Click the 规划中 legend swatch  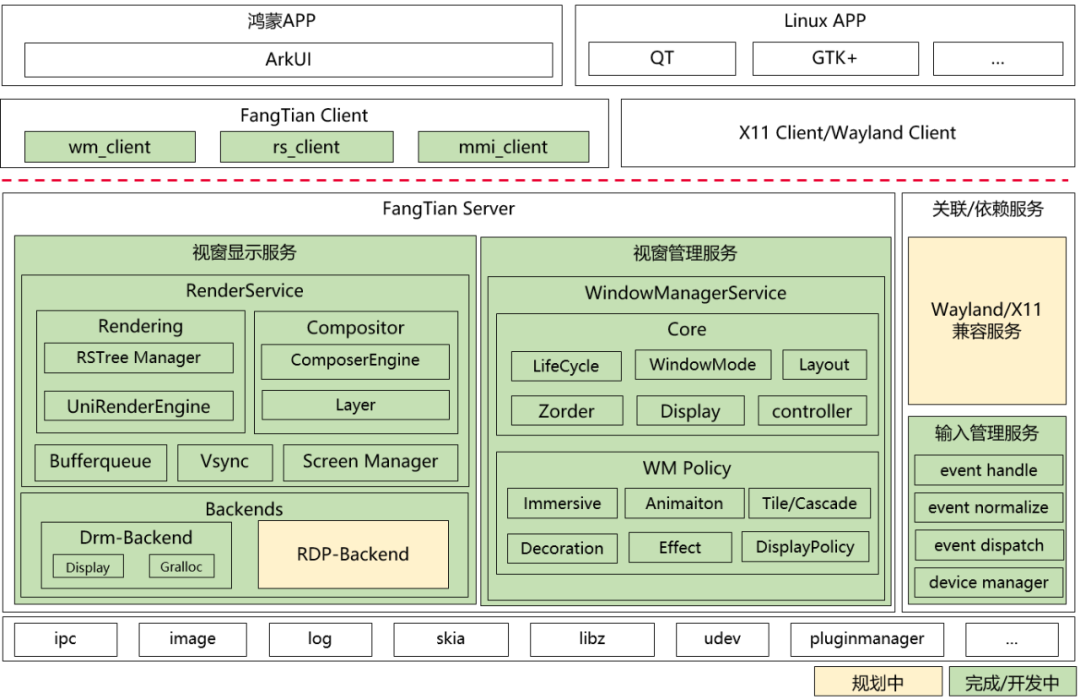pyautogui.click(x=878, y=682)
